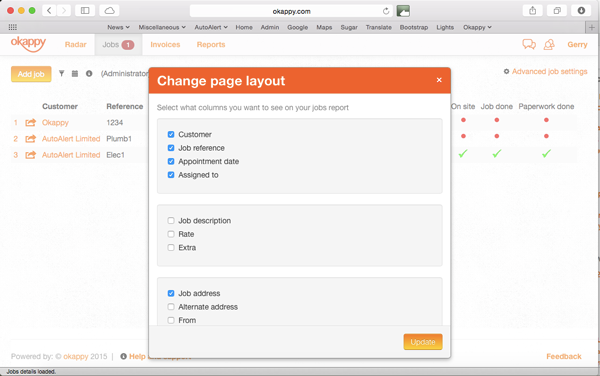Expand the Okappy bookmarks dropdown
This screenshot has width=600, height=376.
point(477,27)
